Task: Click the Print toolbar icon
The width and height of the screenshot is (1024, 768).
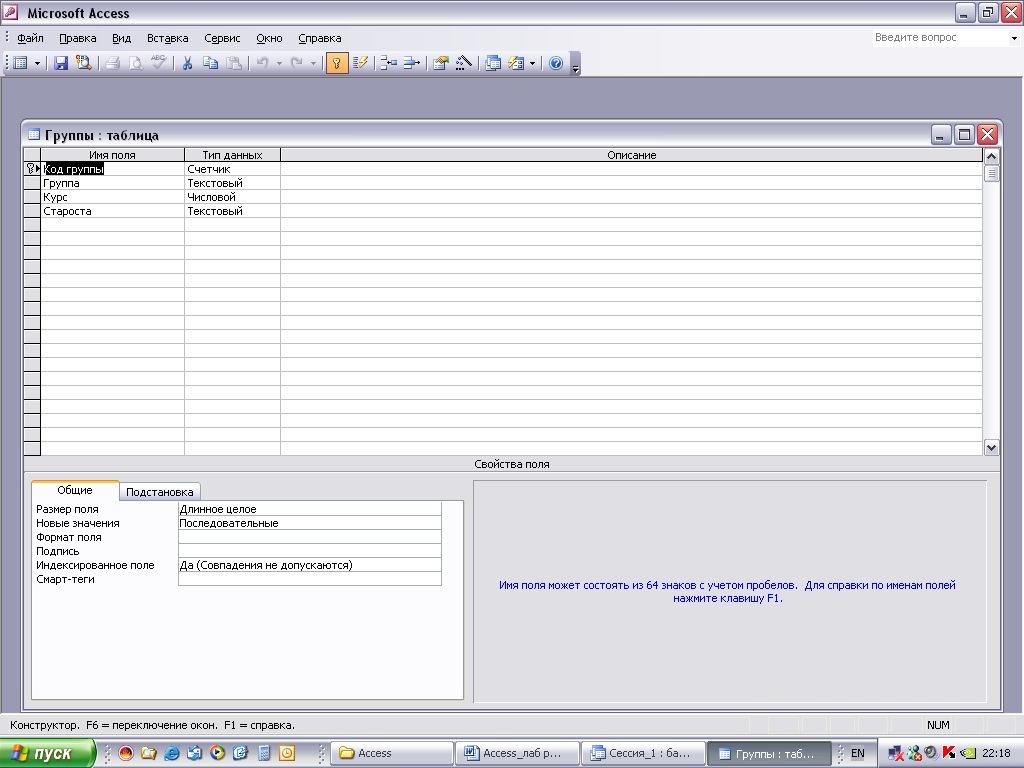Action: click(x=113, y=63)
